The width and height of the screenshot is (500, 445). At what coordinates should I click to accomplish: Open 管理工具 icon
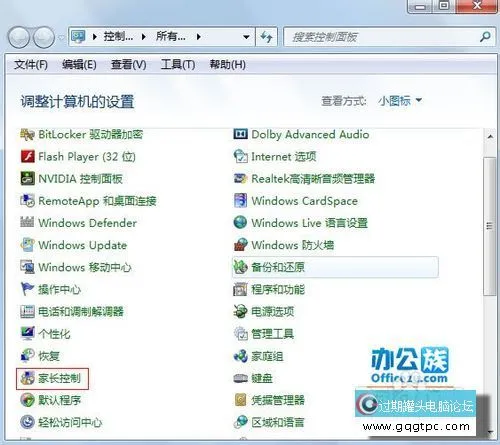(x=240, y=334)
